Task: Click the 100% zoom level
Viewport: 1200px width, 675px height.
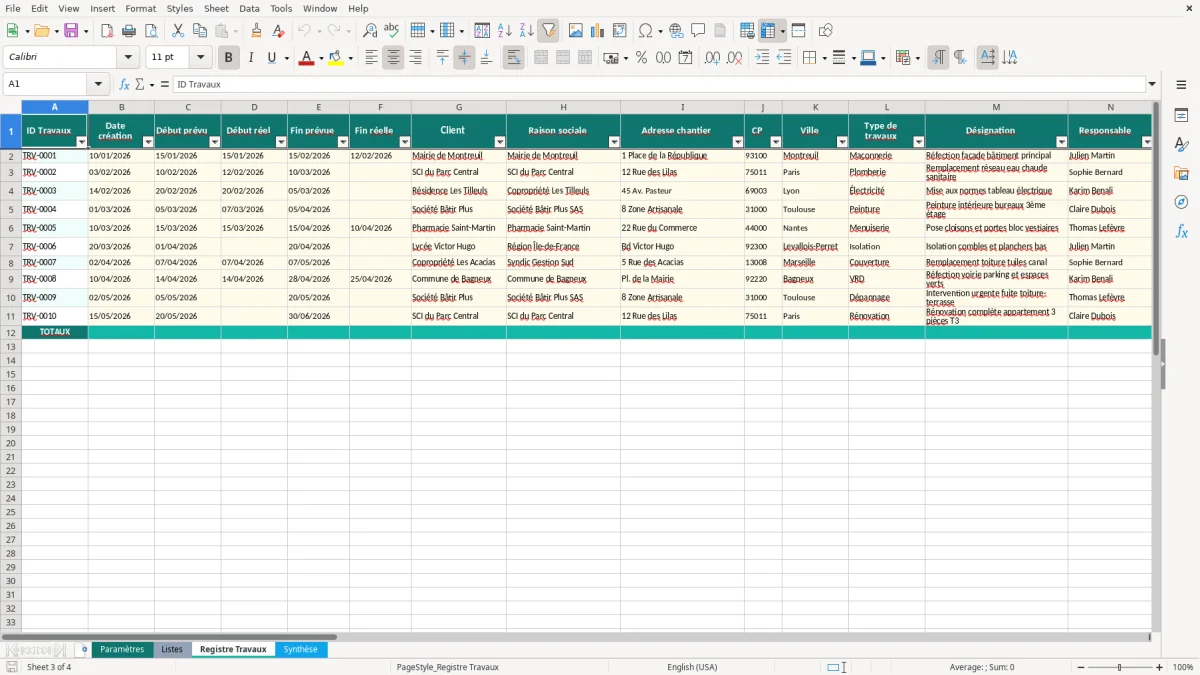Action: coord(1183,667)
